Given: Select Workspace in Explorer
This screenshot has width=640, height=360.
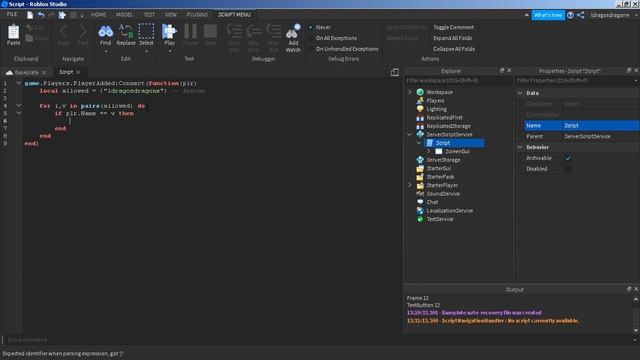Looking at the screenshot, I should click(440, 92).
